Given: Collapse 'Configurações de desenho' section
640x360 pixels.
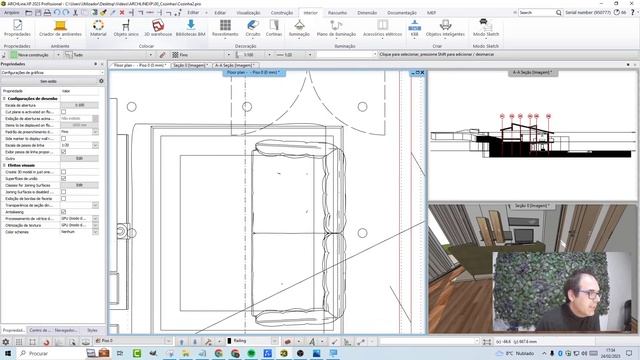Looking at the screenshot, I should pos(4,99).
